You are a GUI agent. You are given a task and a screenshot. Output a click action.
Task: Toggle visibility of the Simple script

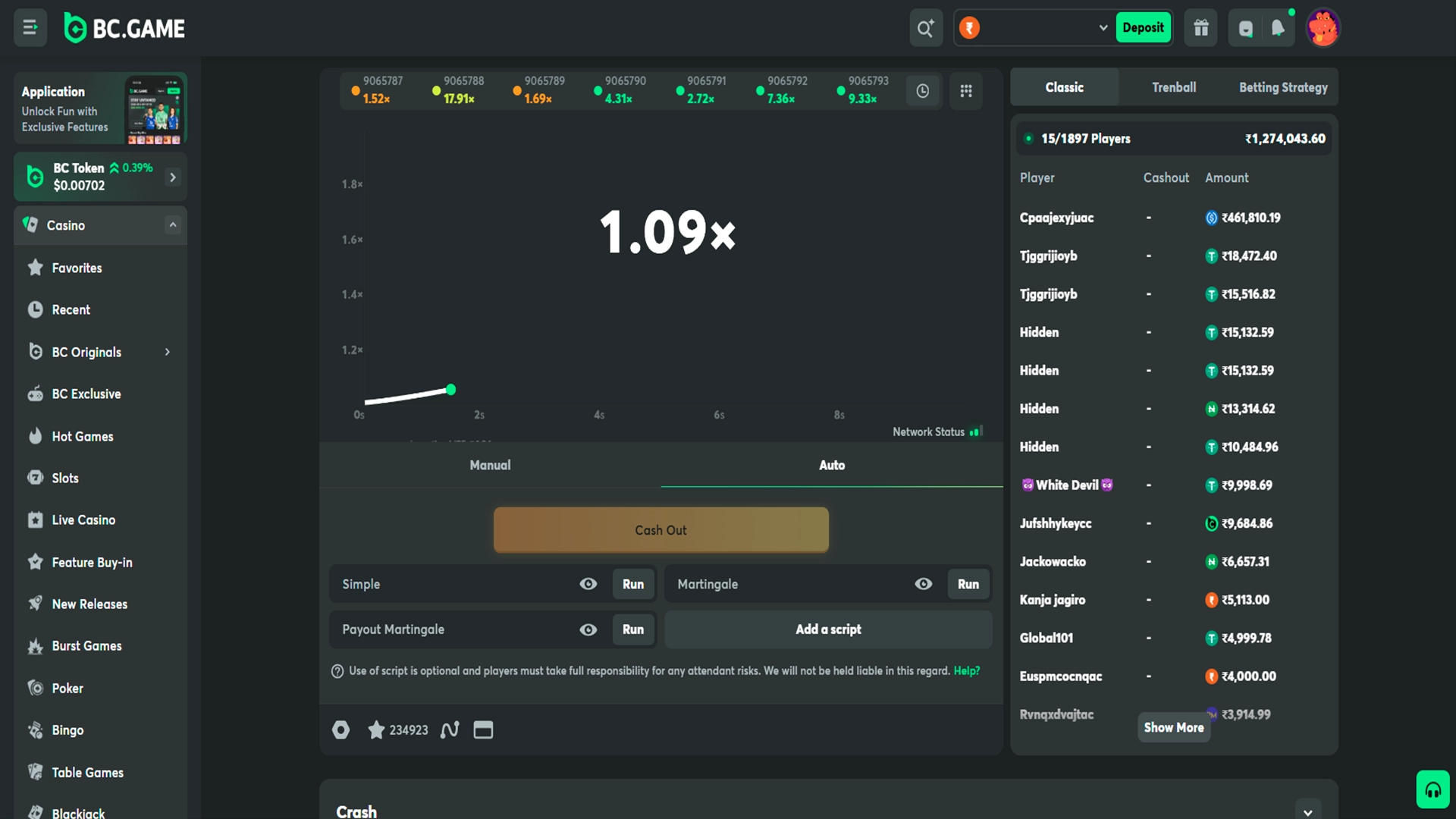(588, 584)
